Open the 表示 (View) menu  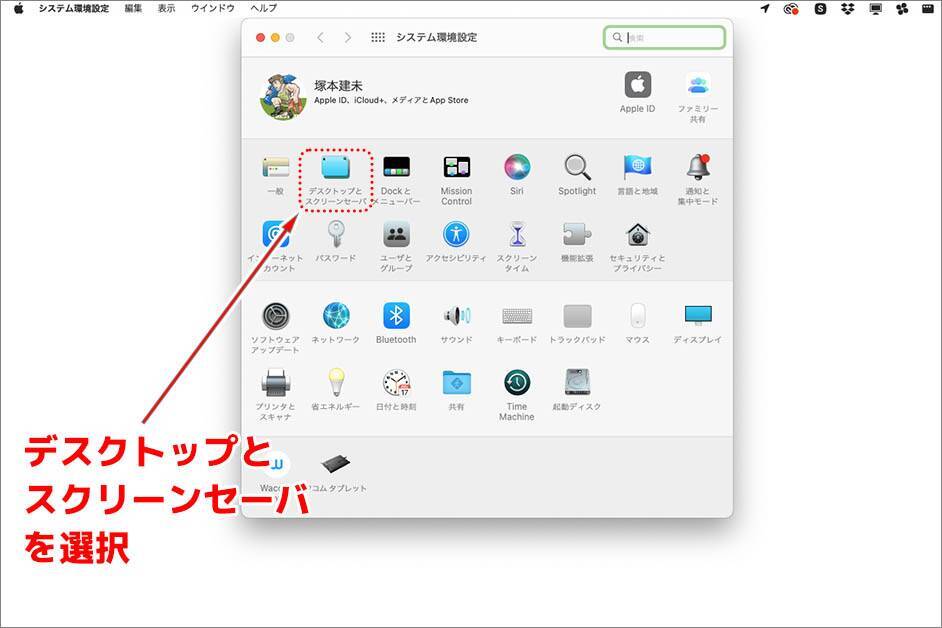[x=166, y=8]
